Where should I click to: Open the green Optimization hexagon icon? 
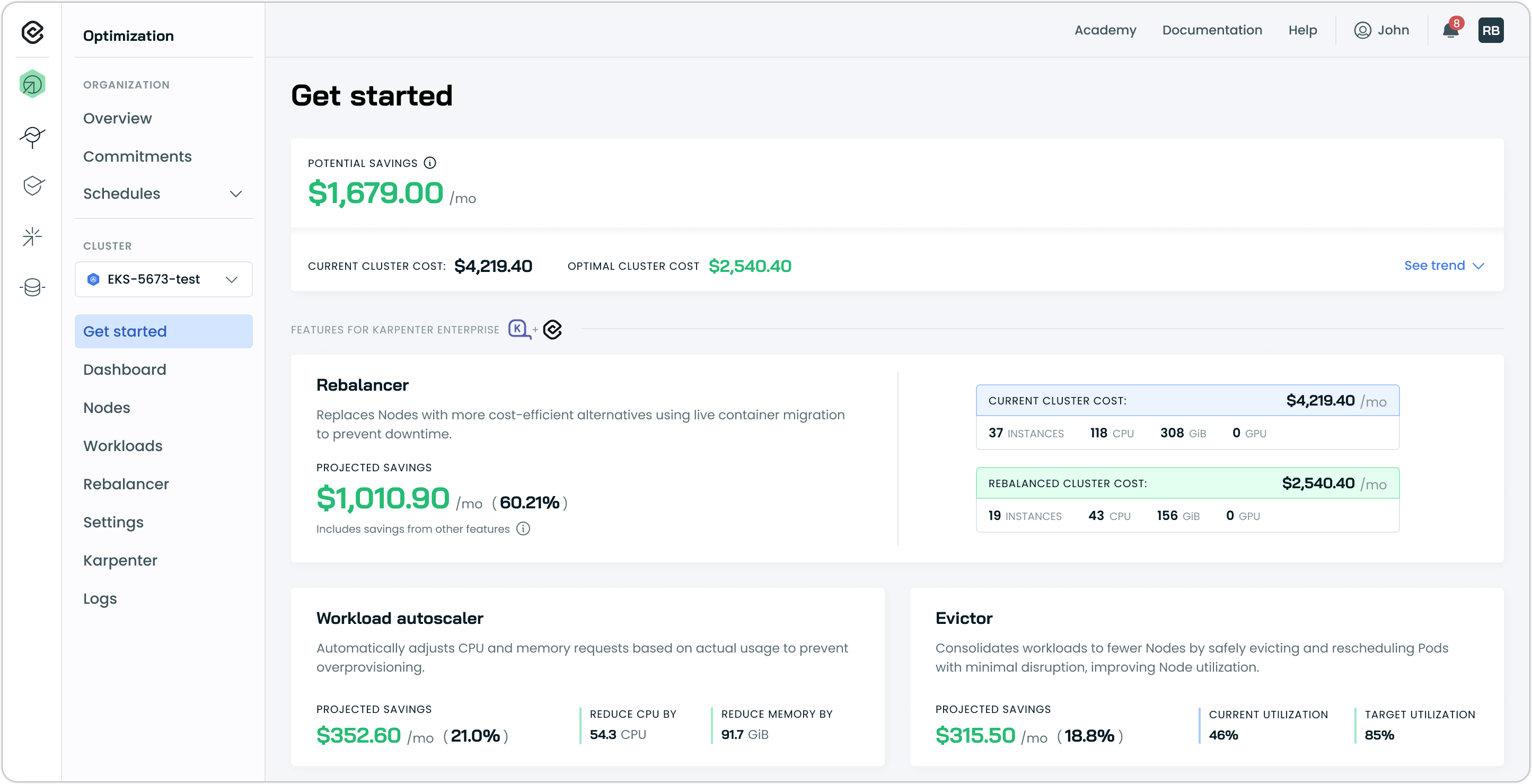coord(32,84)
